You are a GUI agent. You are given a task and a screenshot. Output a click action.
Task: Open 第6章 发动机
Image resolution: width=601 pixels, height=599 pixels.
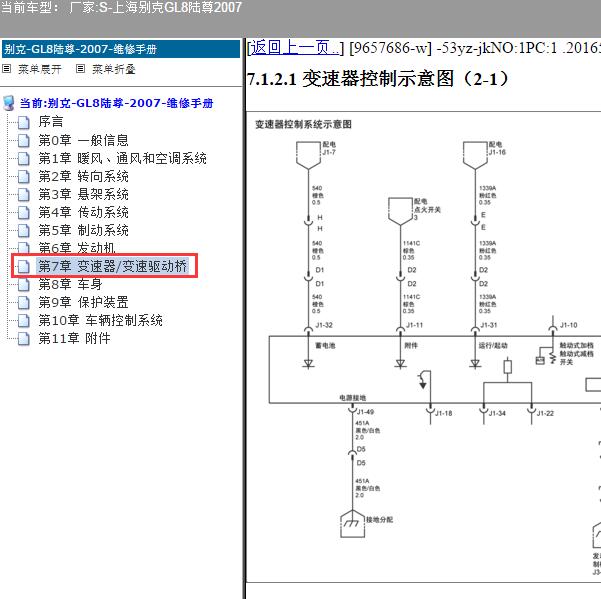pos(77,248)
